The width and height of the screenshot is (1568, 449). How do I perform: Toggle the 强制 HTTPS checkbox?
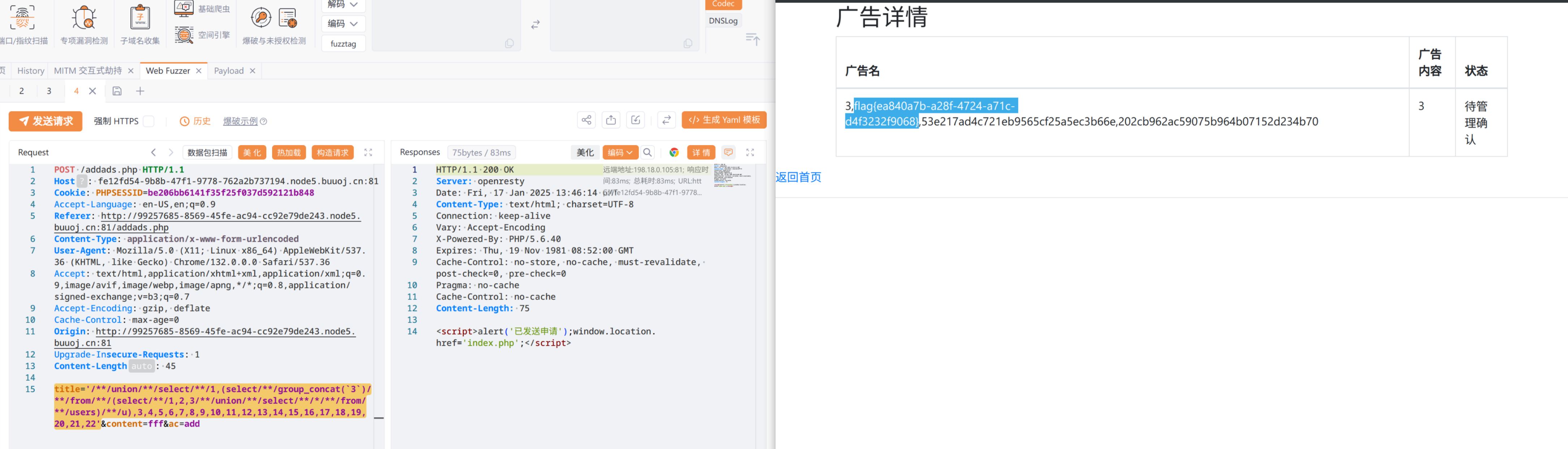tap(148, 121)
